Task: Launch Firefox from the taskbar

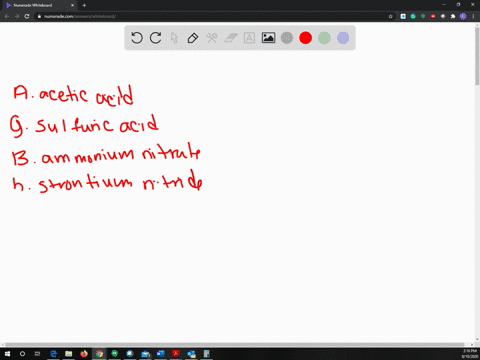Action: [84, 354]
